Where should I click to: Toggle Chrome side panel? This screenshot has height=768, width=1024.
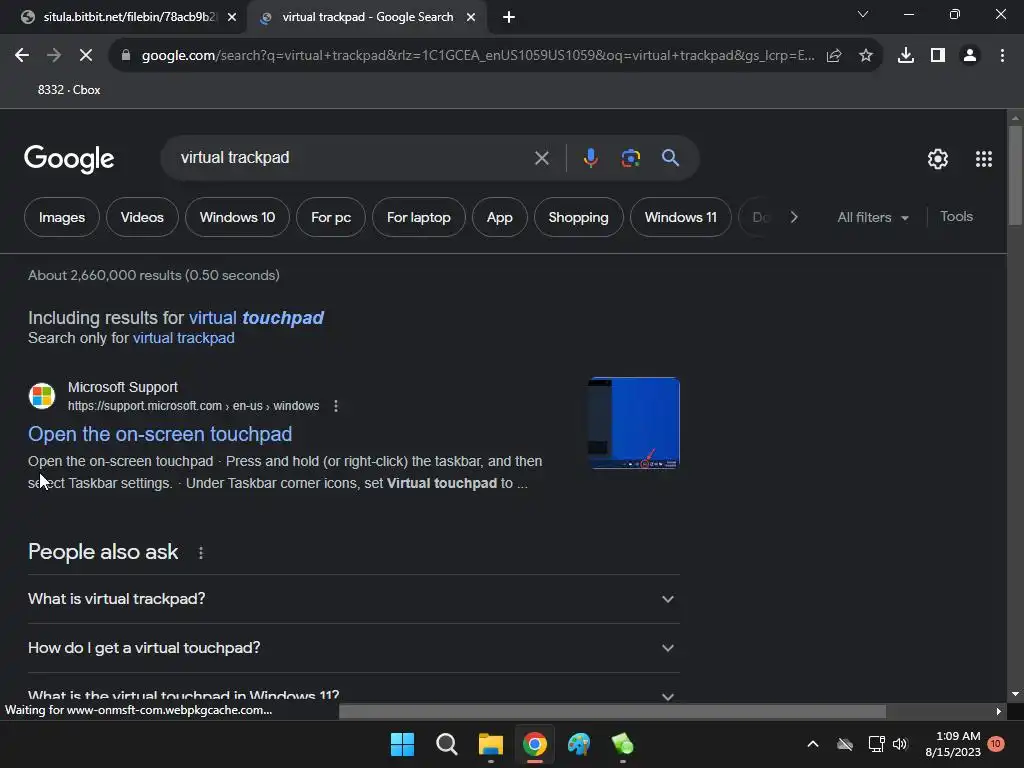938,56
